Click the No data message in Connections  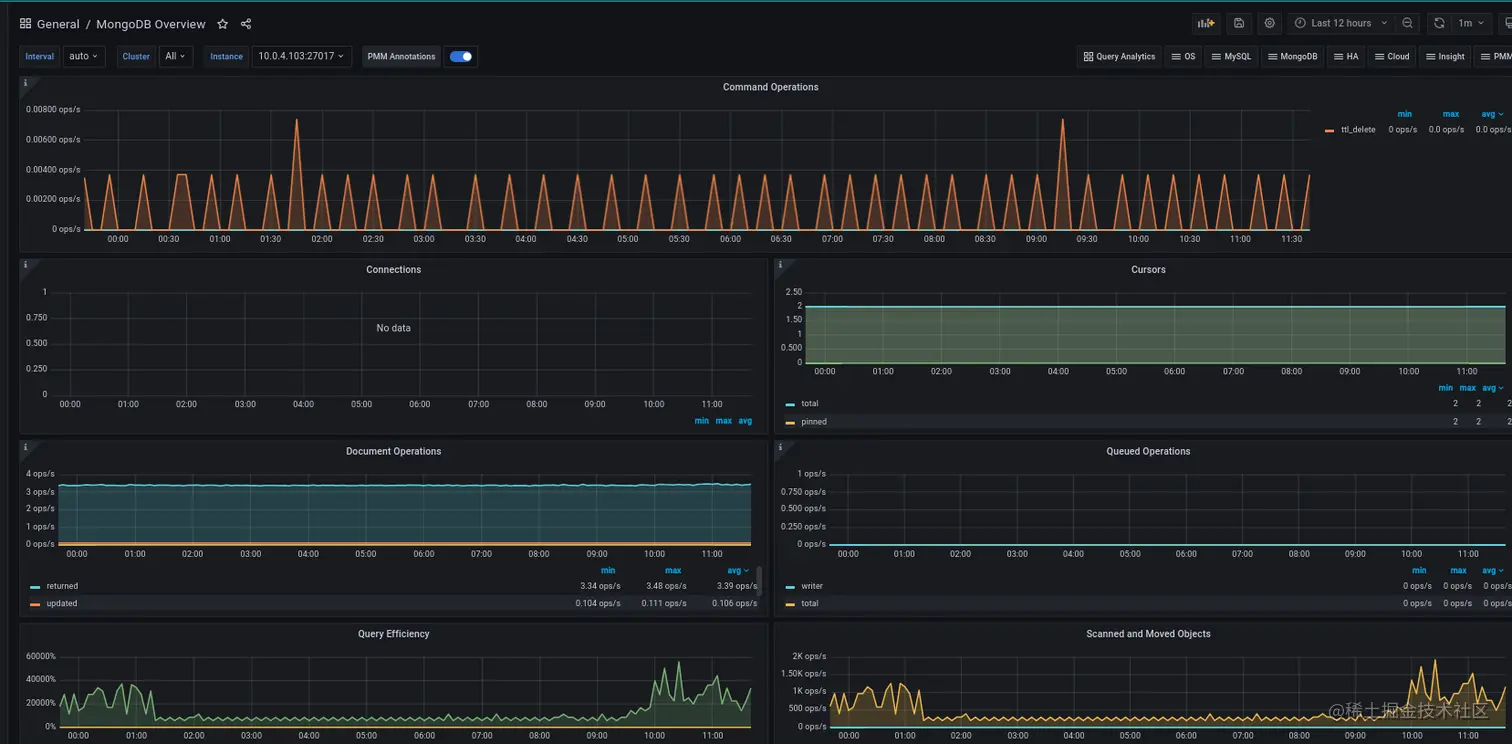[393, 328]
